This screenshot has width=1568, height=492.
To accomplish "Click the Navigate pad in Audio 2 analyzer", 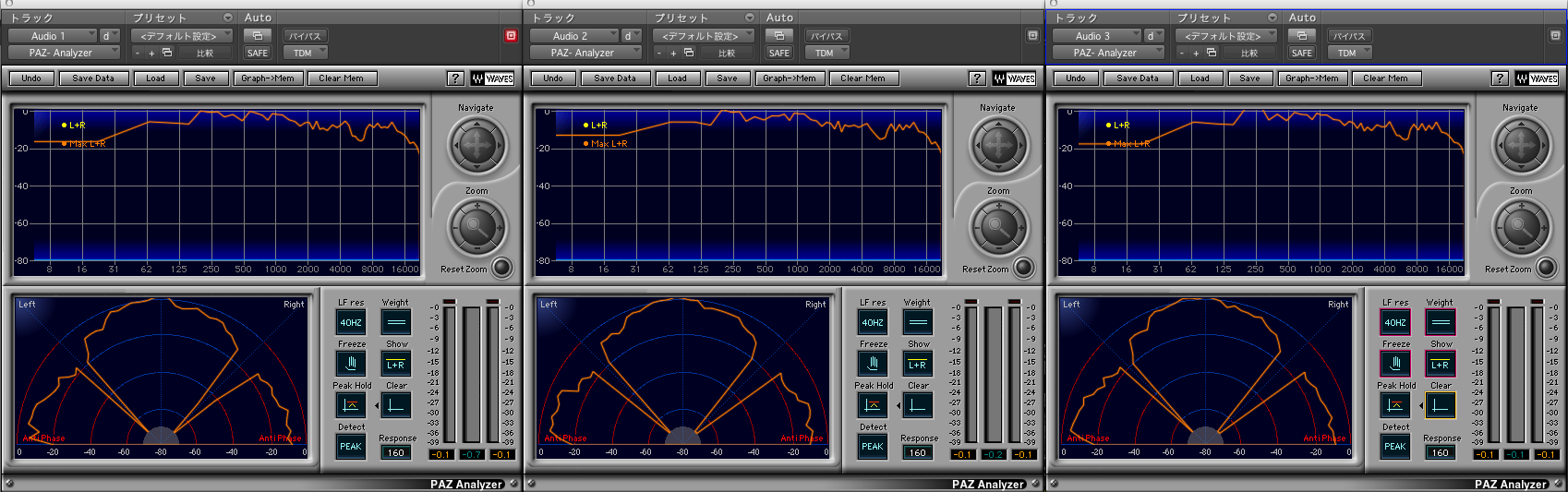I will click(x=998, y=145).
